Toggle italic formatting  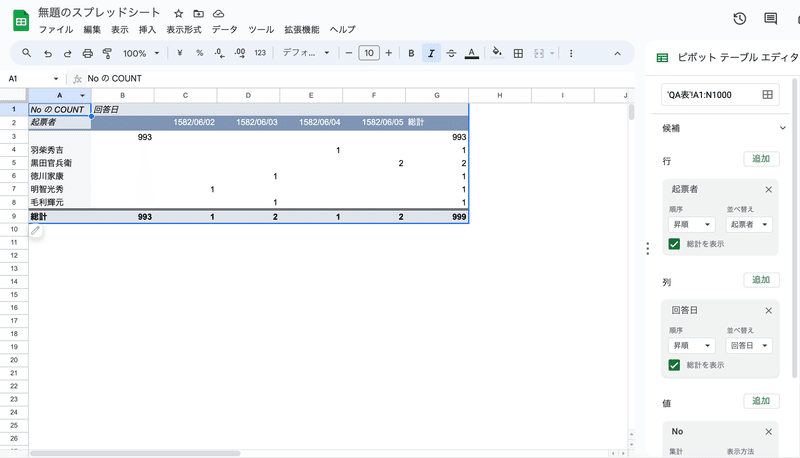[x=431, y=53]
